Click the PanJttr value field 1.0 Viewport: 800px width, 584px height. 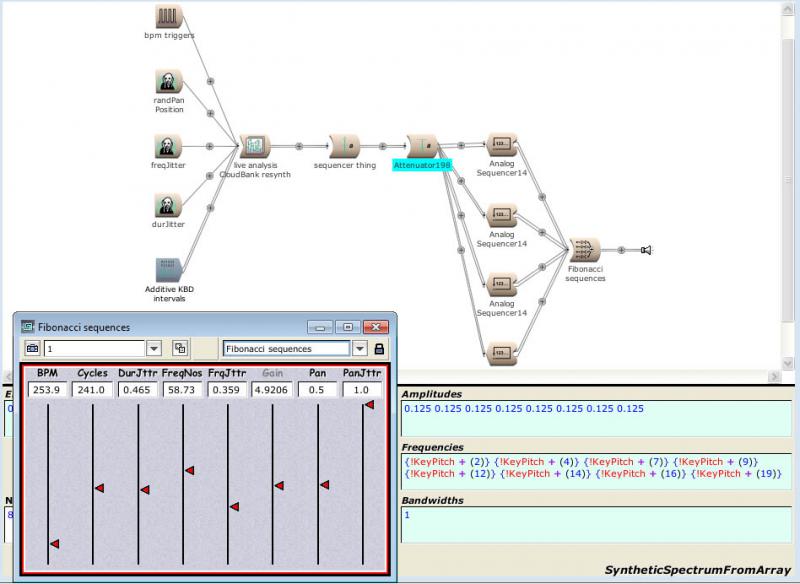coord(362,390)
